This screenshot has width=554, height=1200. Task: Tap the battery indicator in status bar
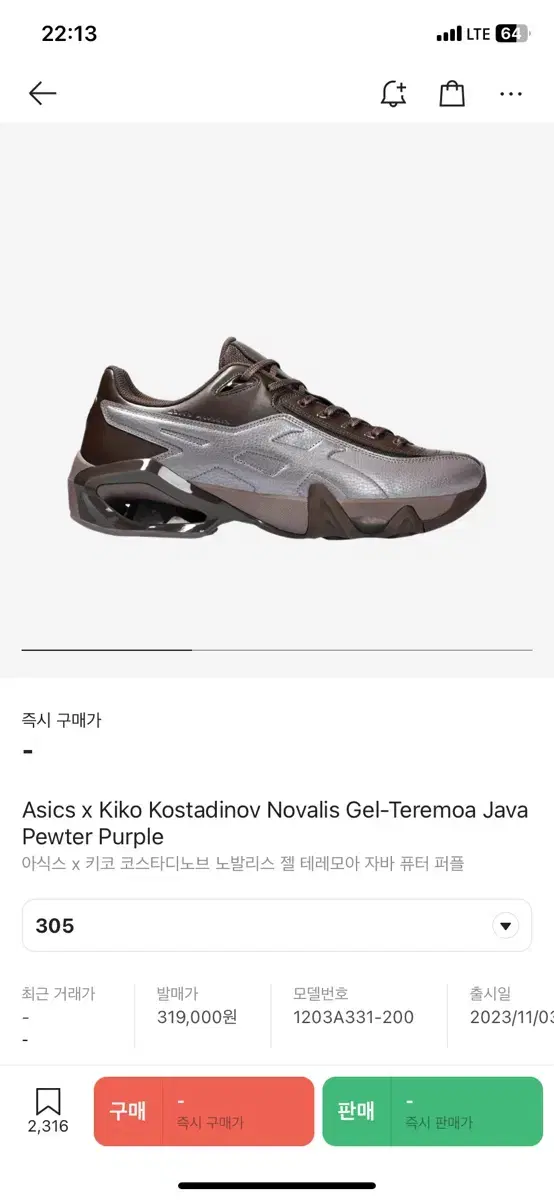pyautogui.click(x=510, y=34)
